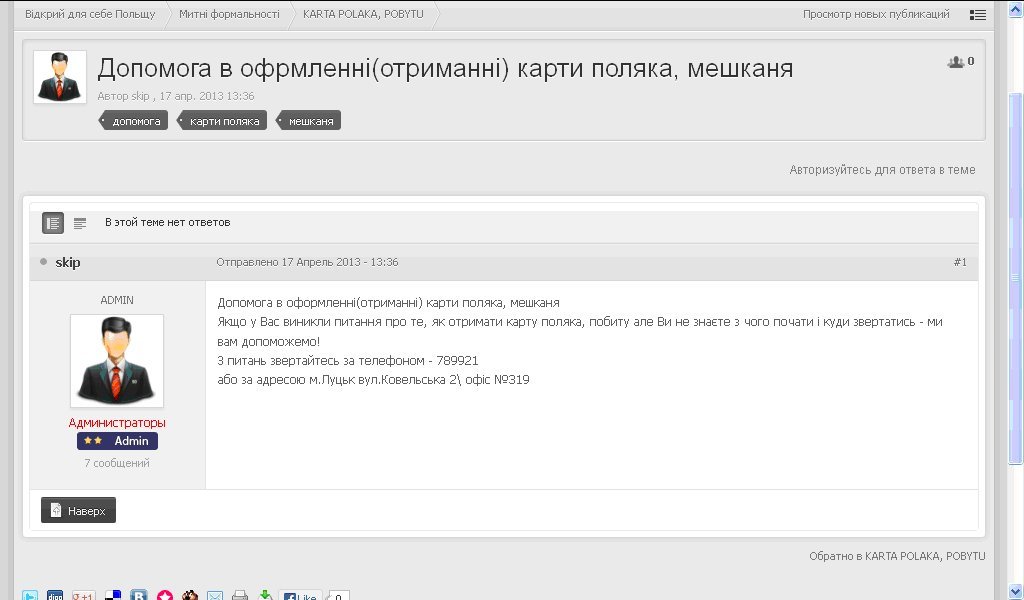
Task: Select the 'карти поляка' tag
Action: [225, 121]
